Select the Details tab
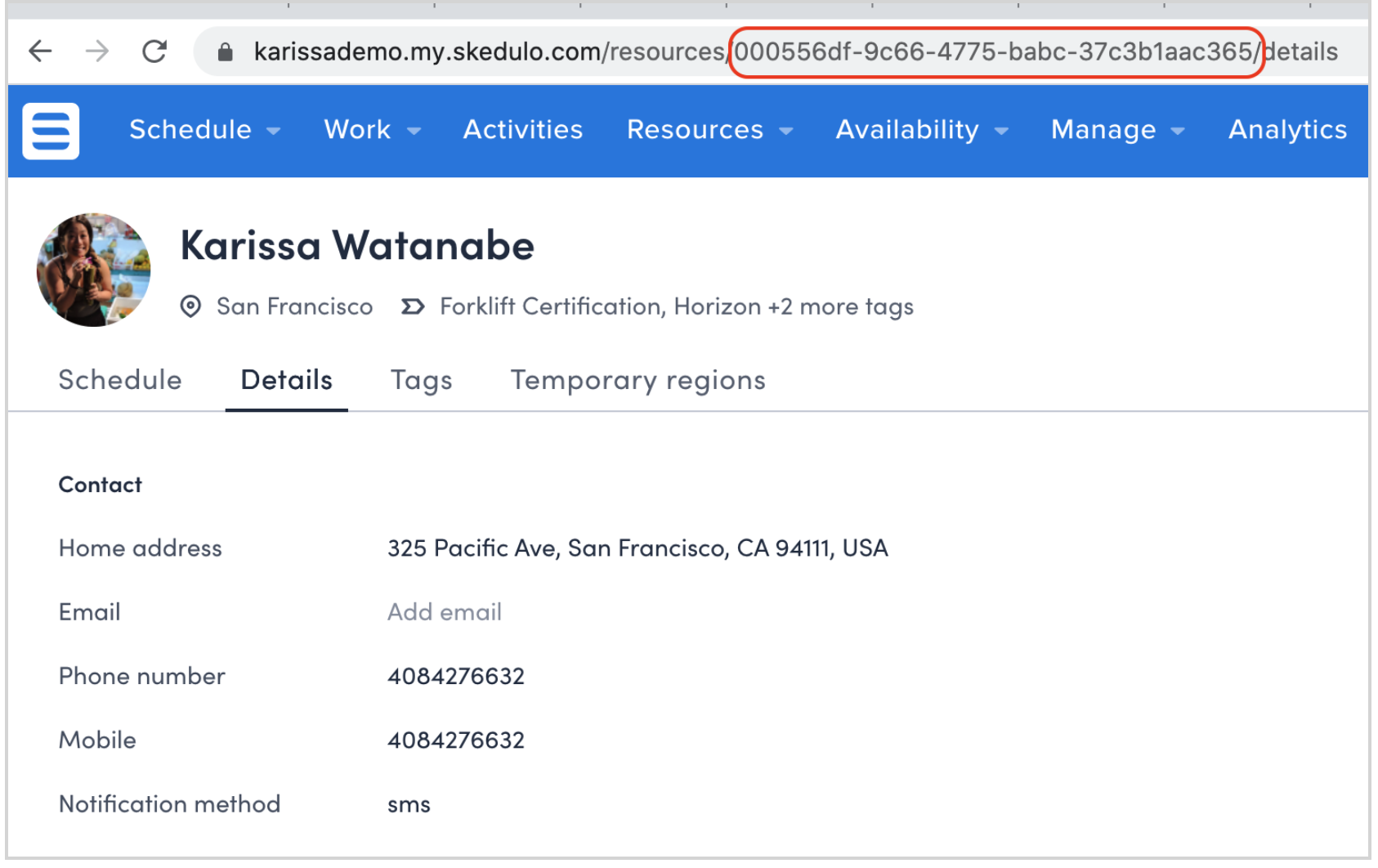 pyautogui.click(x=286, y=380)
